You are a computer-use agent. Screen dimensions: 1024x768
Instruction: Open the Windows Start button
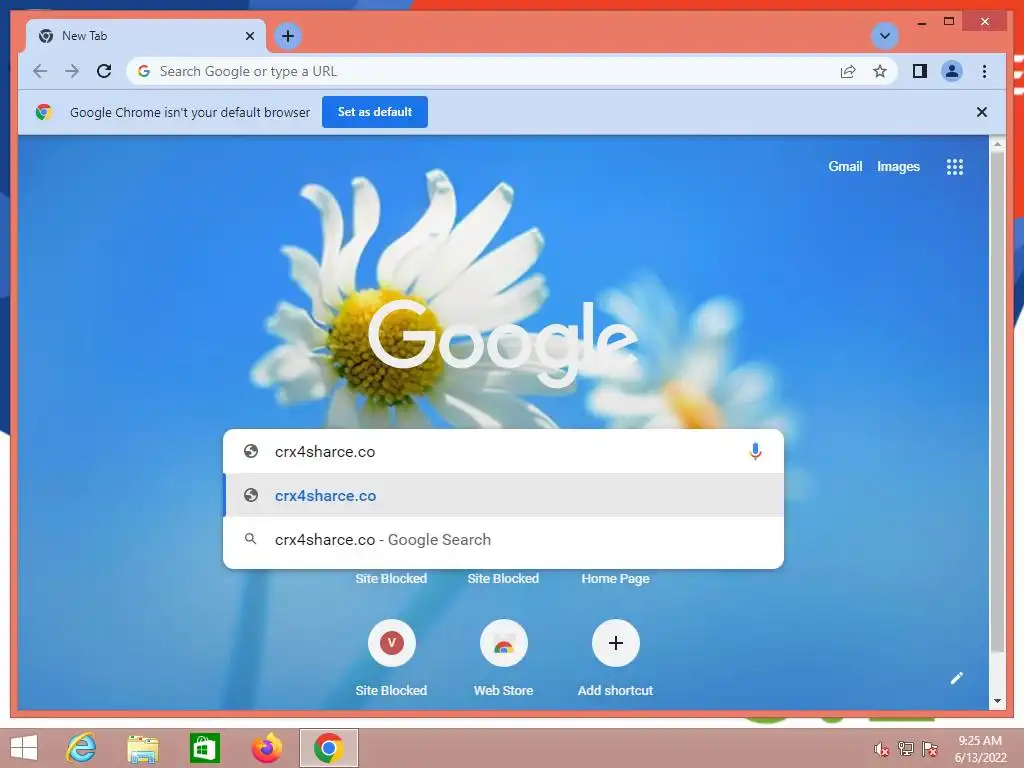24,748
